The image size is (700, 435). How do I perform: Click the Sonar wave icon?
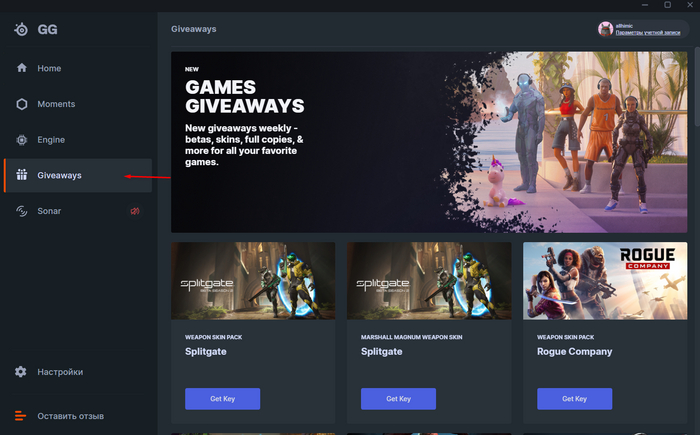tap(21, 211)
